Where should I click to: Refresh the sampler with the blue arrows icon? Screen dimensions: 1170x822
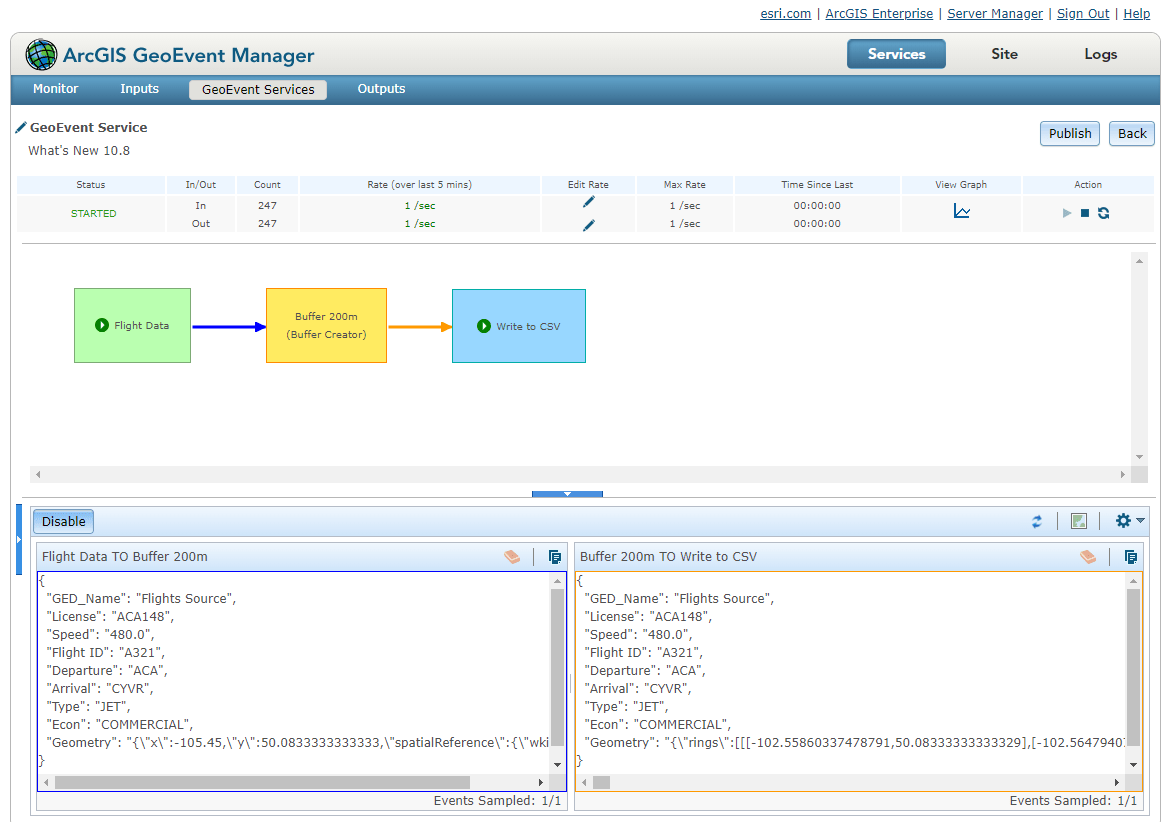[1036, 521]
